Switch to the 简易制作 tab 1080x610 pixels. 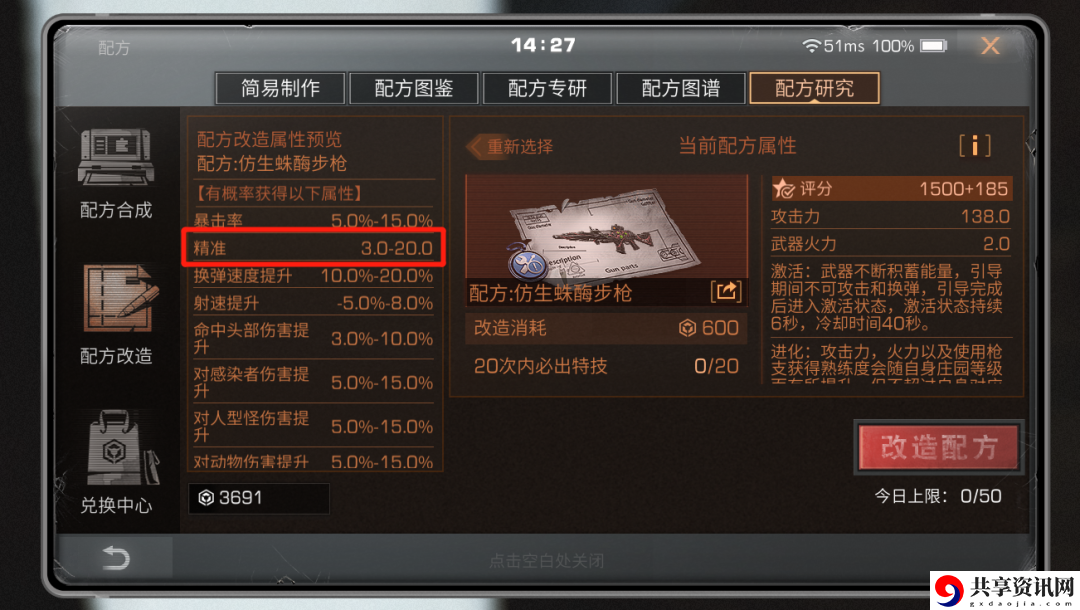tap(280, 88)
